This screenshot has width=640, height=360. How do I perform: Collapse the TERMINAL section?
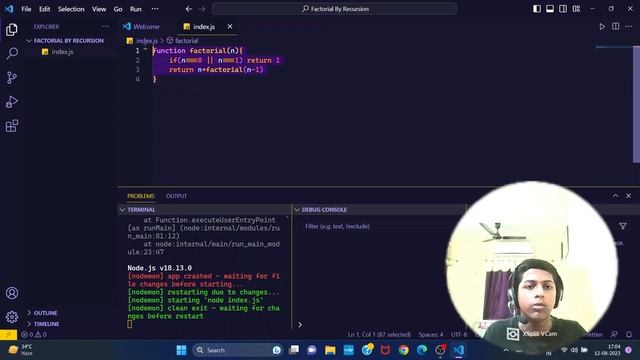141,209
